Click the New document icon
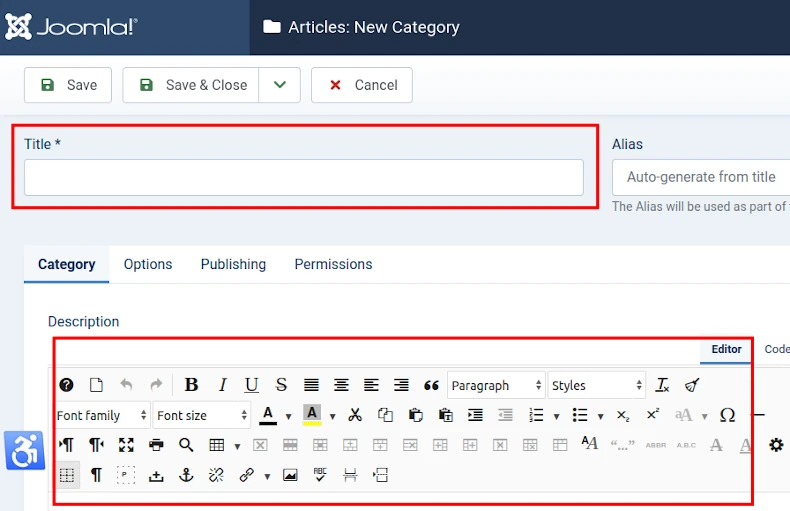The height and width of the screenshot is (511, 790). pyautogui.click(x=96, y=386)
